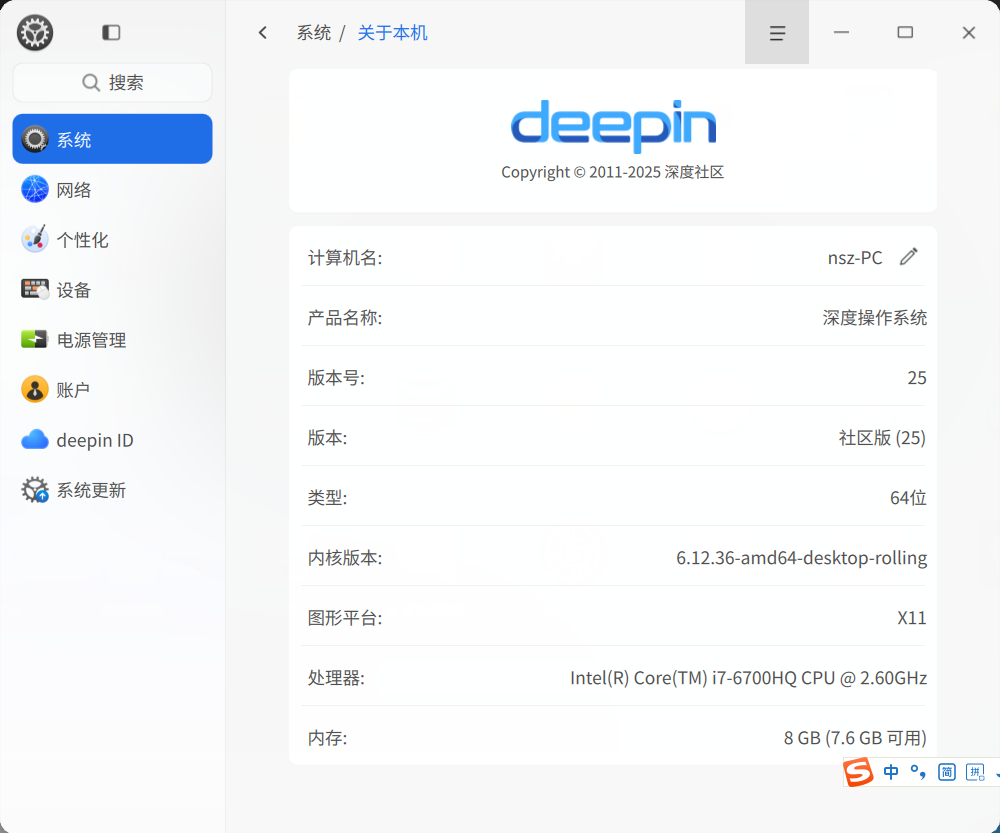Click the Control Center gear logo
Screen dimensions: 1000x833
(35, 33)
